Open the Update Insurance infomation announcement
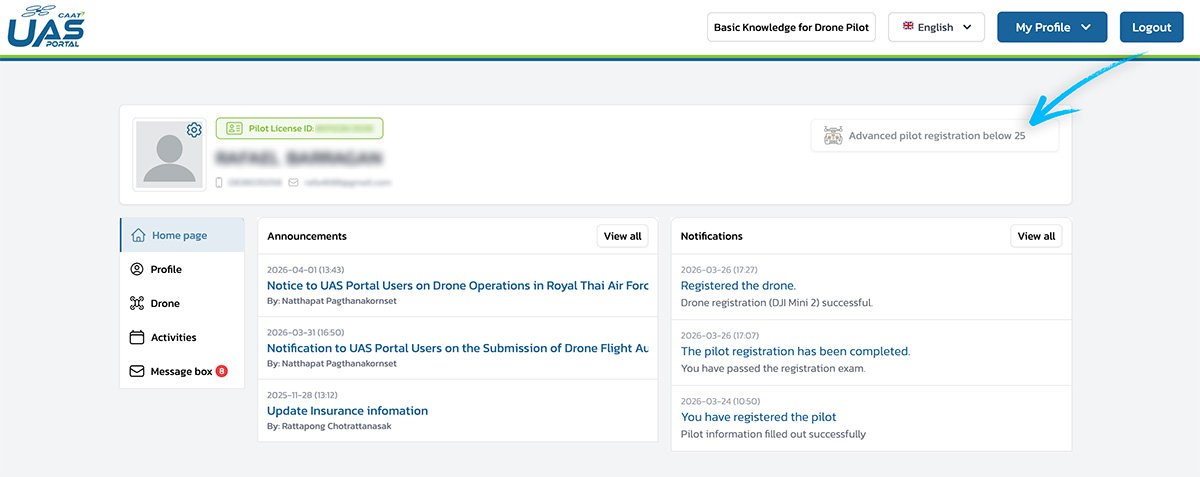 tap(347, 411)
